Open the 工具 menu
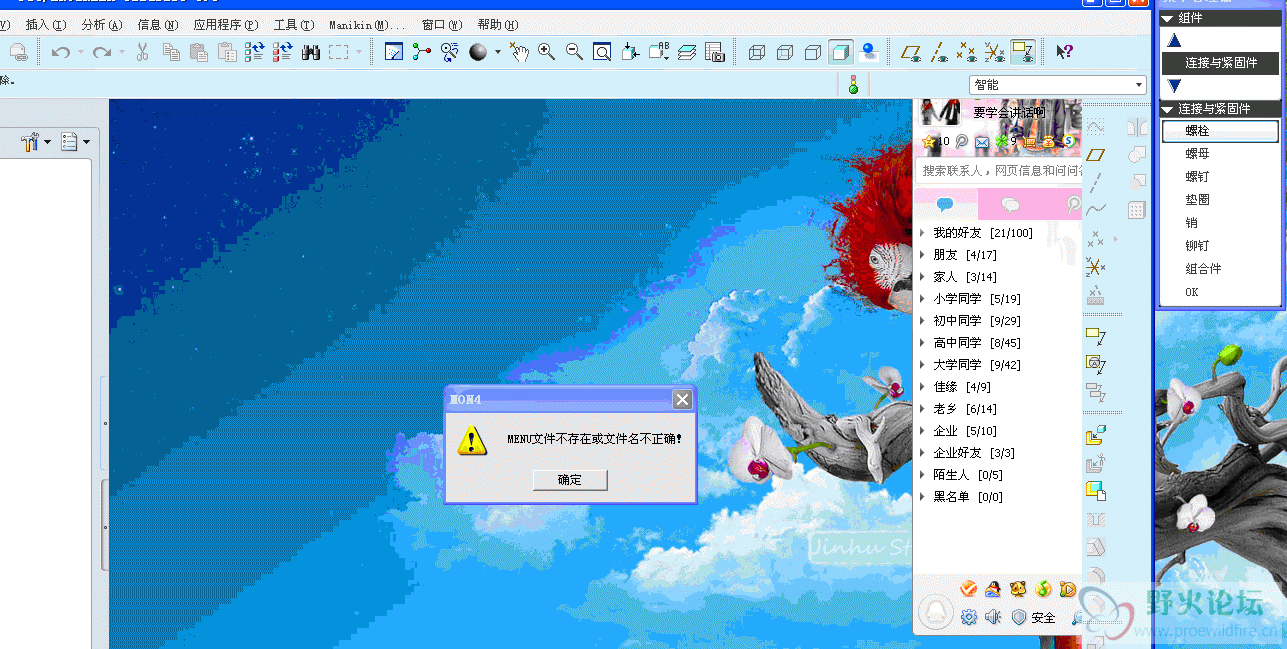1287x649 pixels. coord(293,24)
